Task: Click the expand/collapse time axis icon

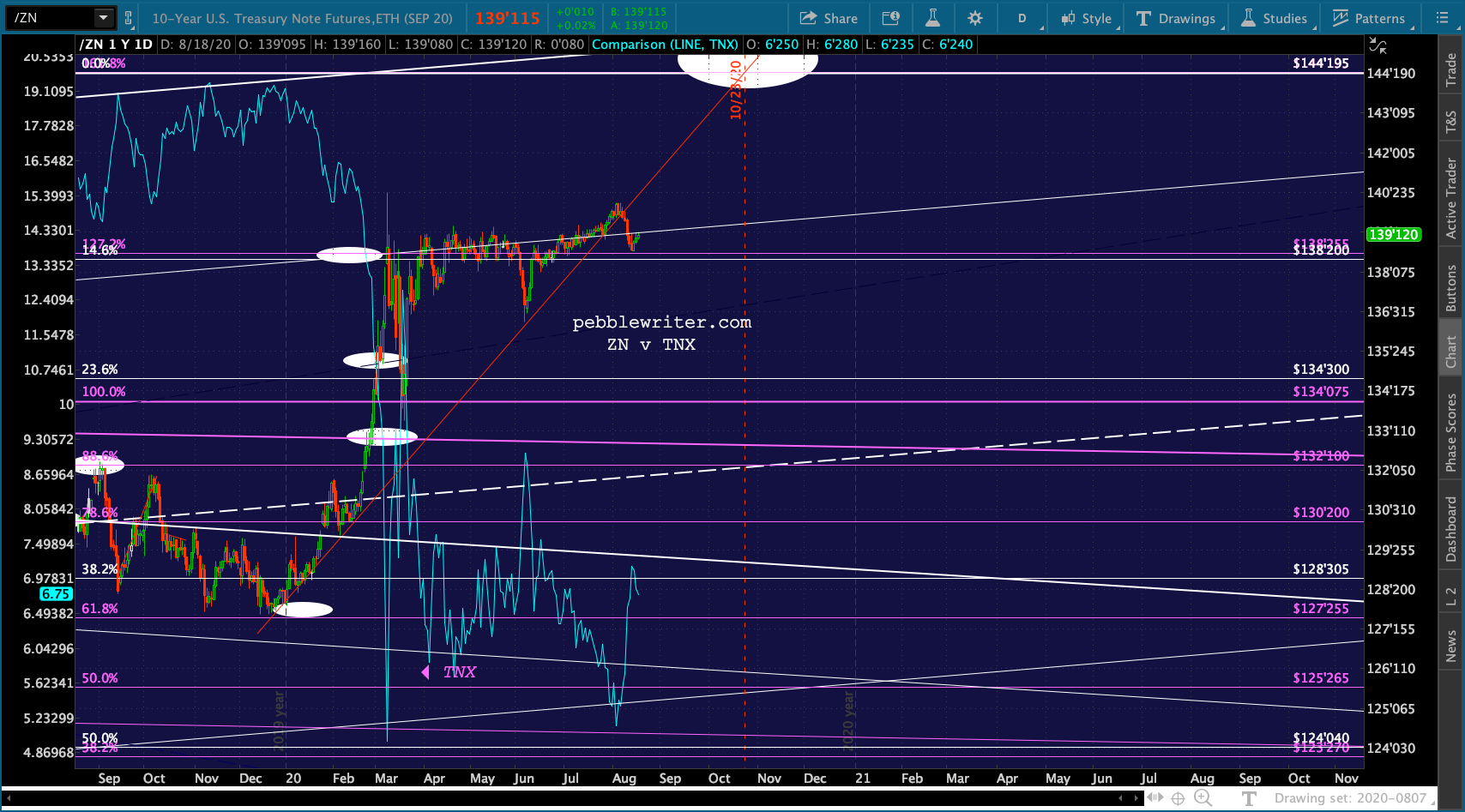Action: [1155, 798]
